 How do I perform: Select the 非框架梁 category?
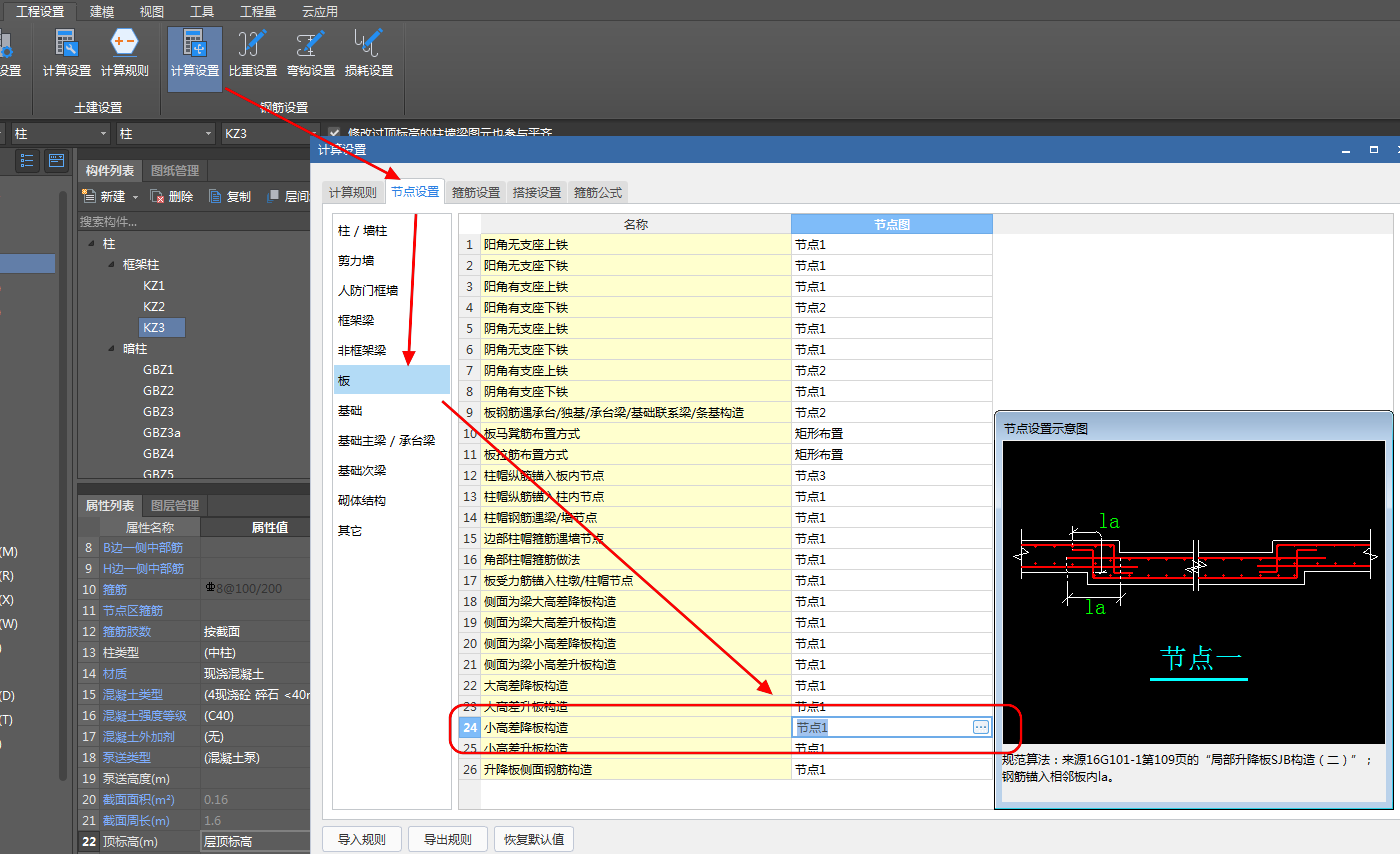392,351
